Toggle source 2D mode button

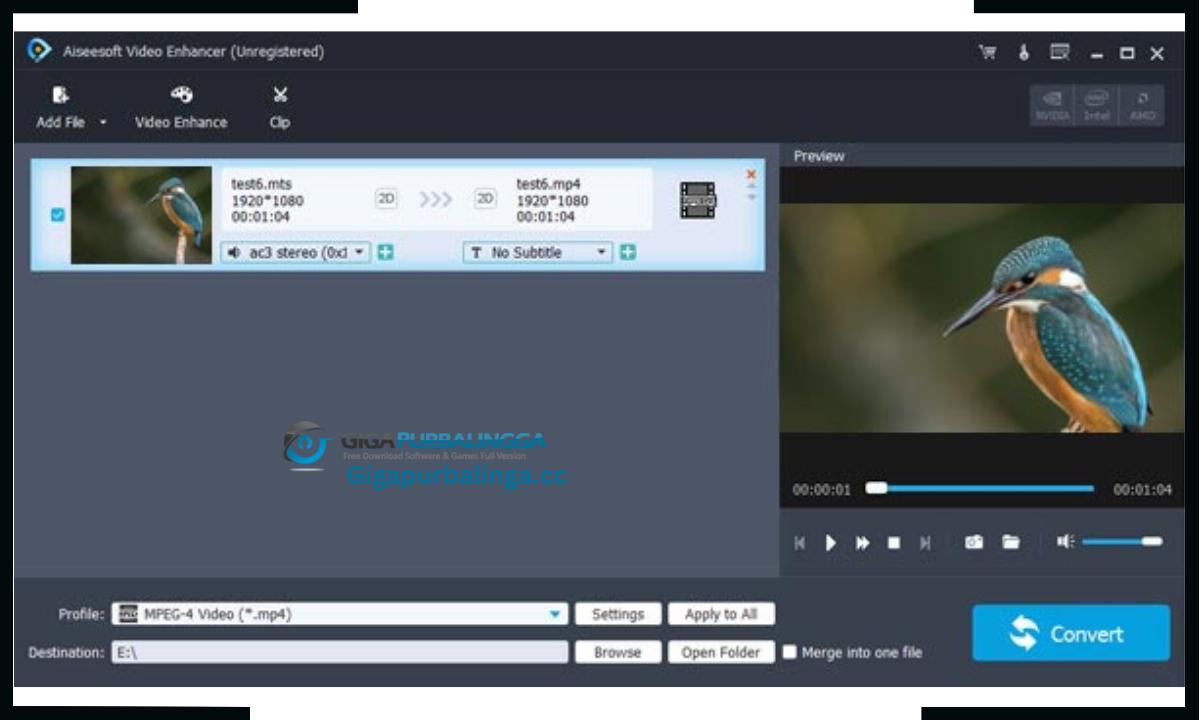(x=386, y=199)
